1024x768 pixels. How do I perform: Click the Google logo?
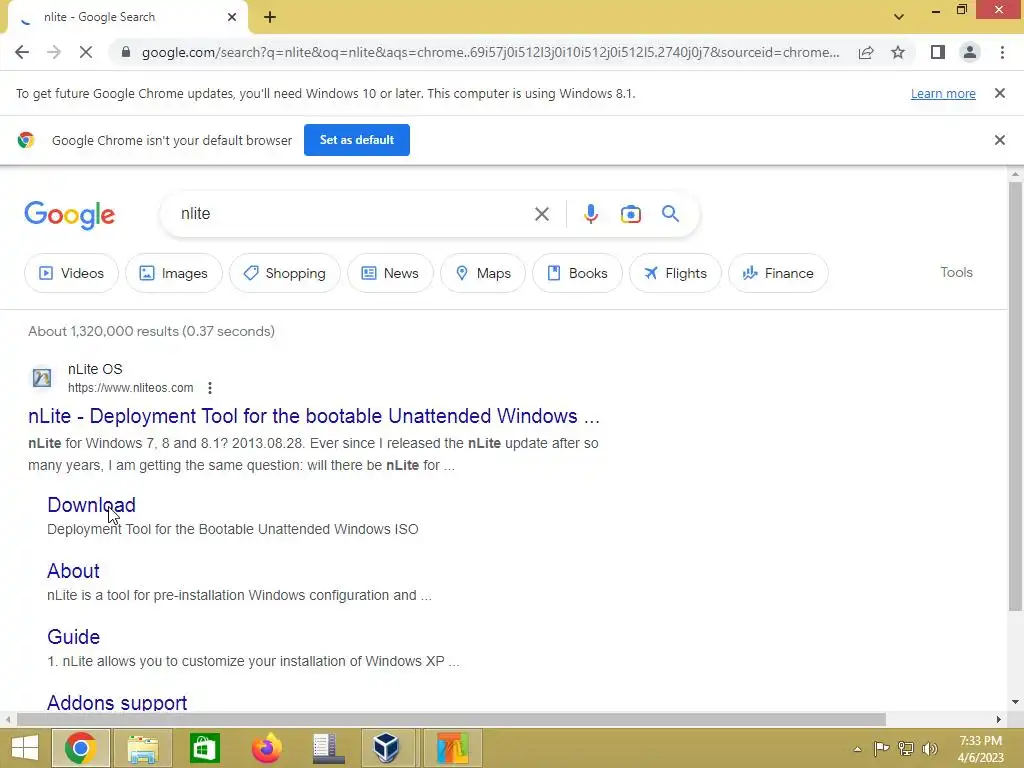70,215
